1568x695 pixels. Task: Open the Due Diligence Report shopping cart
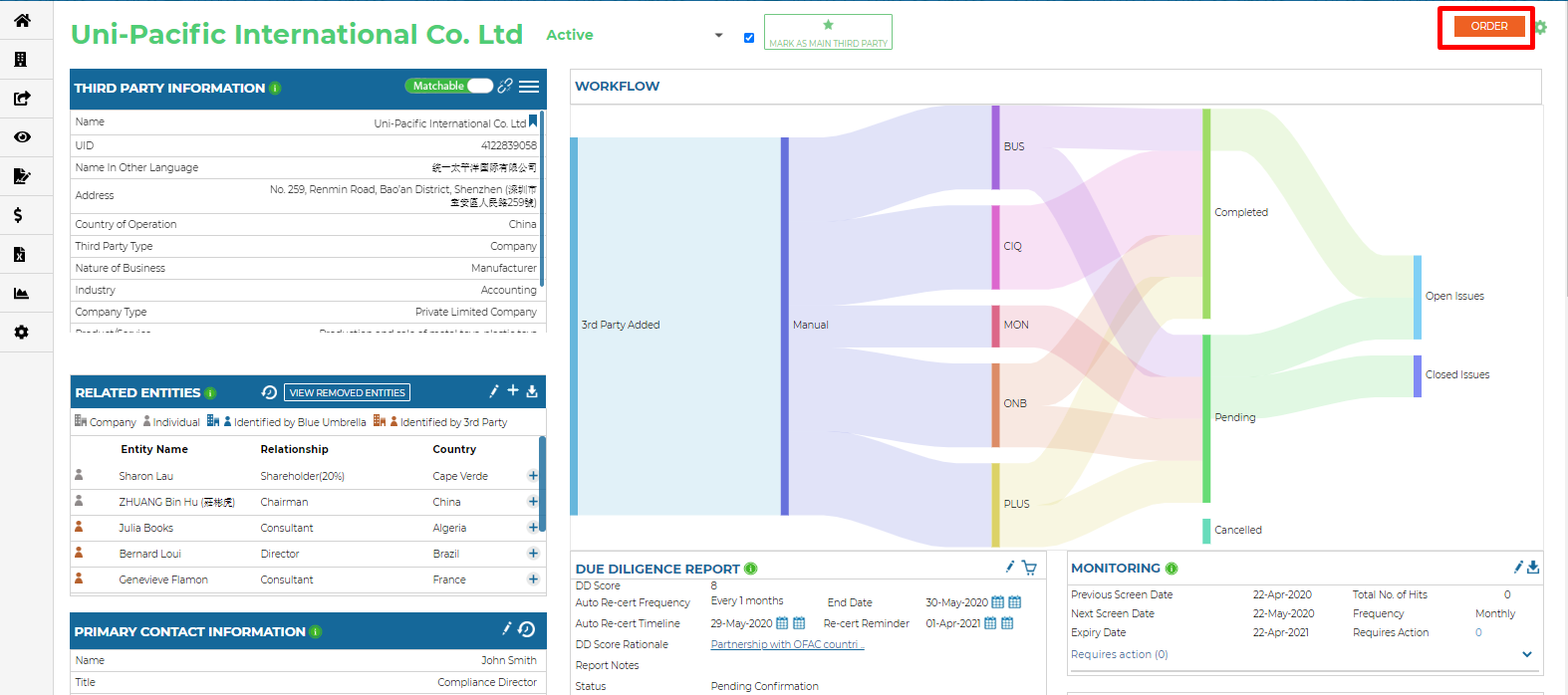click(1029, 569)
